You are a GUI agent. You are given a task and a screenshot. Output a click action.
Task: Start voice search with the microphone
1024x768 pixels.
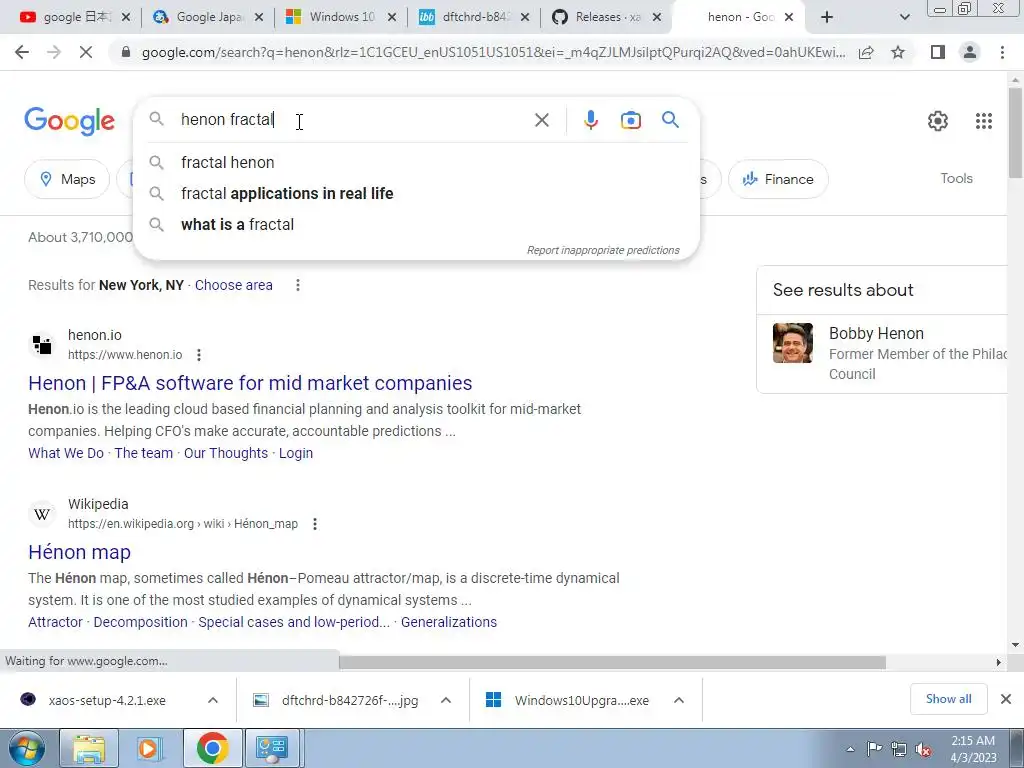click(x=591, y=120)
